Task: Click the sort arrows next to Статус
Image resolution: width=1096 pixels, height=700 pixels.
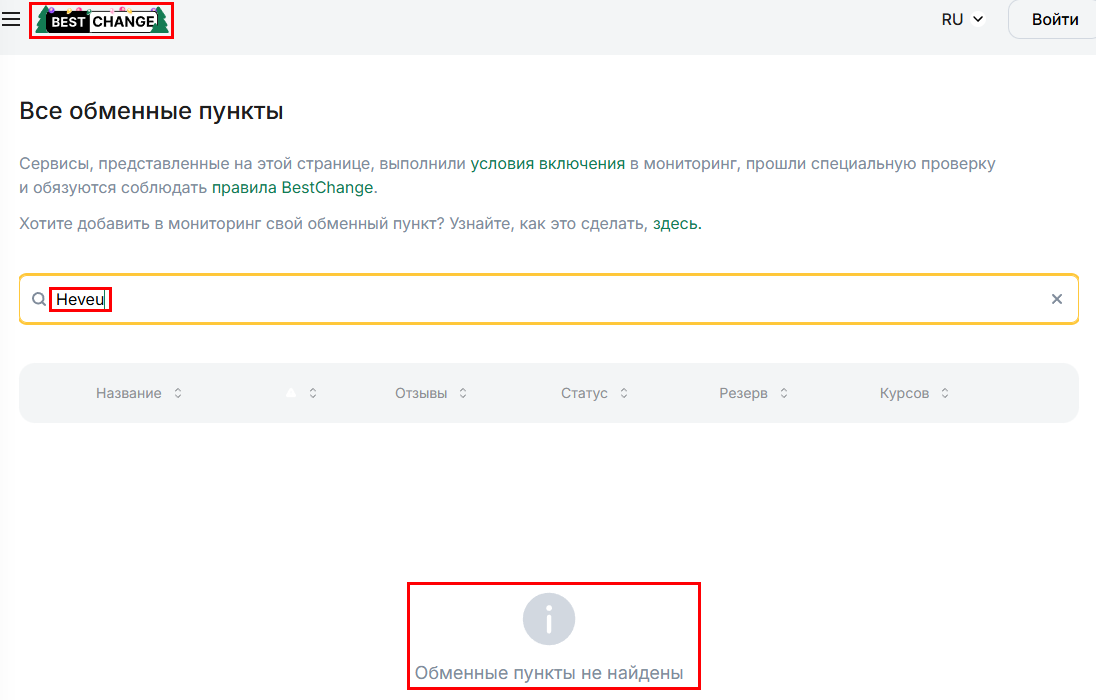Action: [623, 393]
